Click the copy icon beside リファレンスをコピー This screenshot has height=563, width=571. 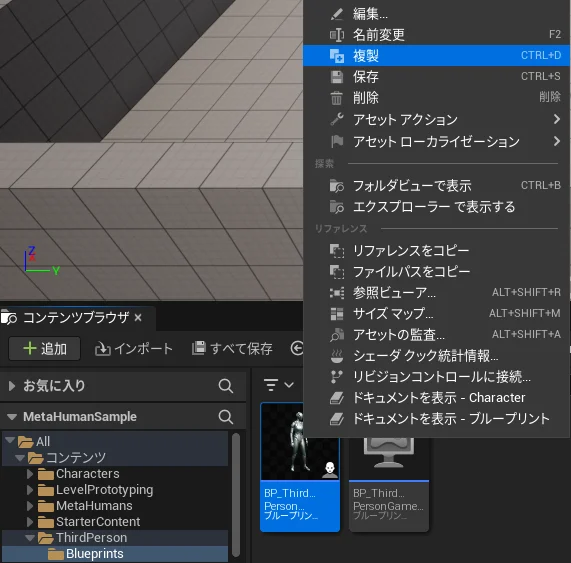336,251
